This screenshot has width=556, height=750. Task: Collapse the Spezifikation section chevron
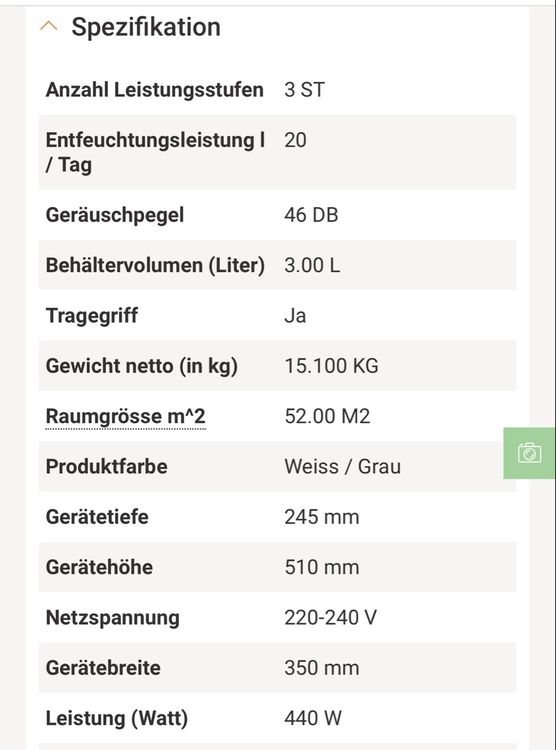coord(49,26)
